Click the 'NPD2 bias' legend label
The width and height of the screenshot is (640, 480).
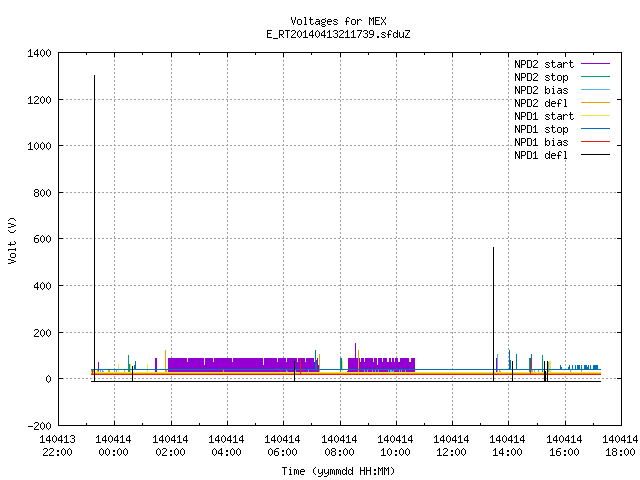click(541, 90)
